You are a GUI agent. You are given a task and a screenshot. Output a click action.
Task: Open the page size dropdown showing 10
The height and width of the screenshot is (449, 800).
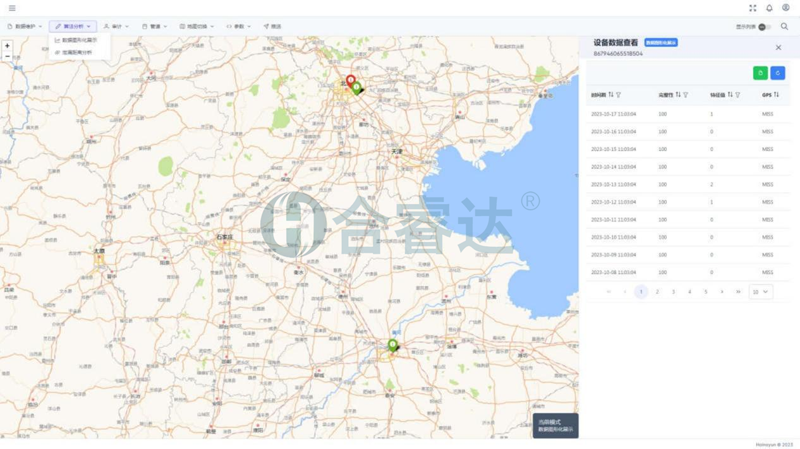(x=760, y=292)
